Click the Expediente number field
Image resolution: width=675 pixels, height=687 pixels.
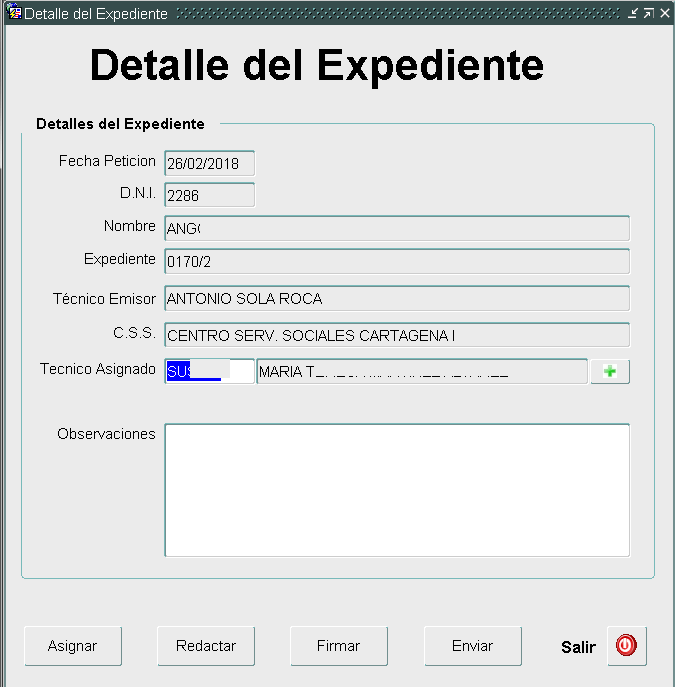pos(396,261)
